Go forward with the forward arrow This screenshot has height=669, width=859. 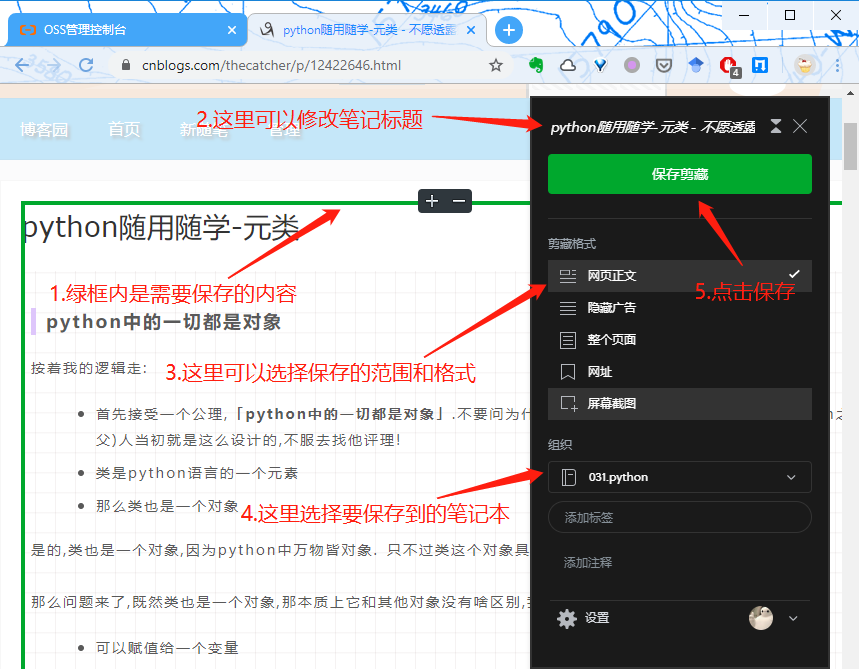(x=54, y=65)
